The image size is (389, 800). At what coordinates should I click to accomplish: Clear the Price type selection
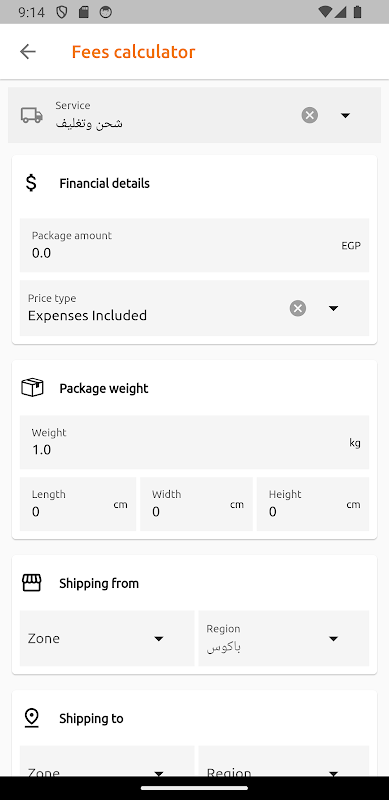tap(298, 308)
